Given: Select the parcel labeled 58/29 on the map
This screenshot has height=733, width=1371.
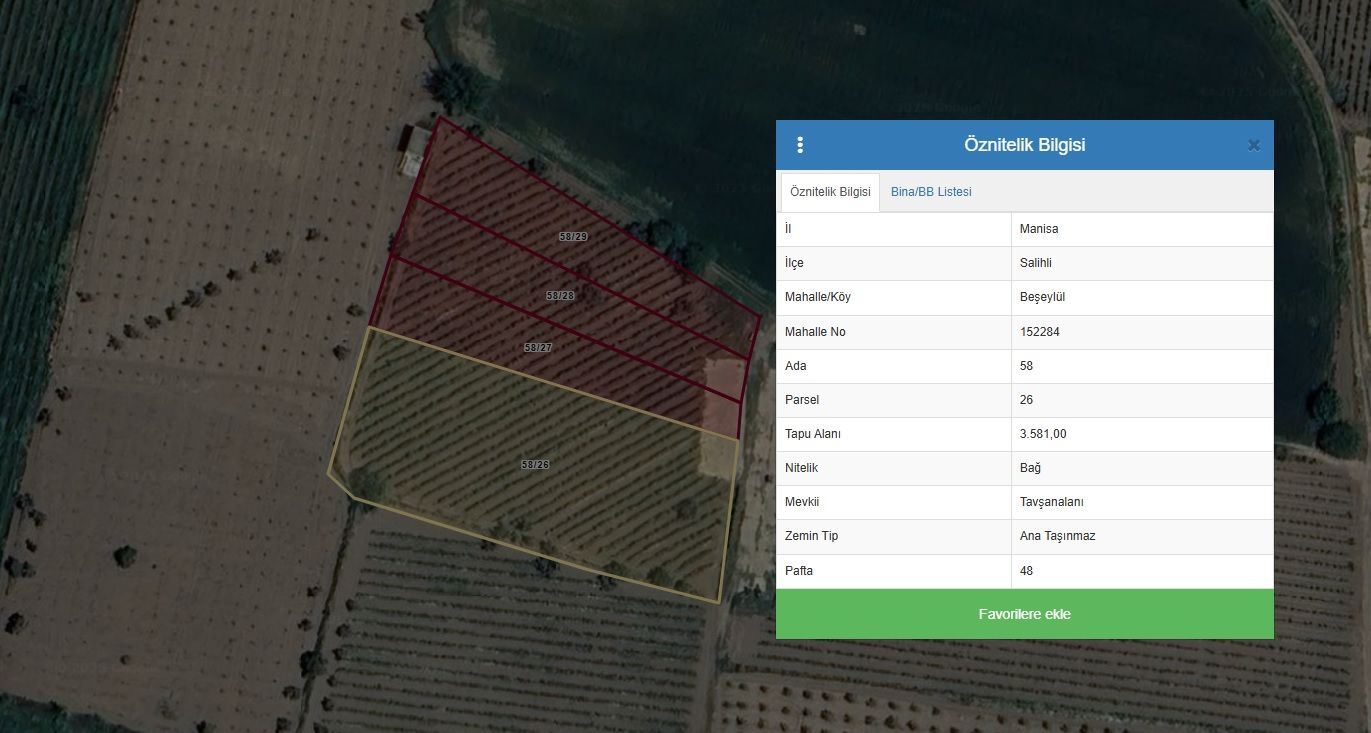Looking at the screenshot, I should click(573, 237).
